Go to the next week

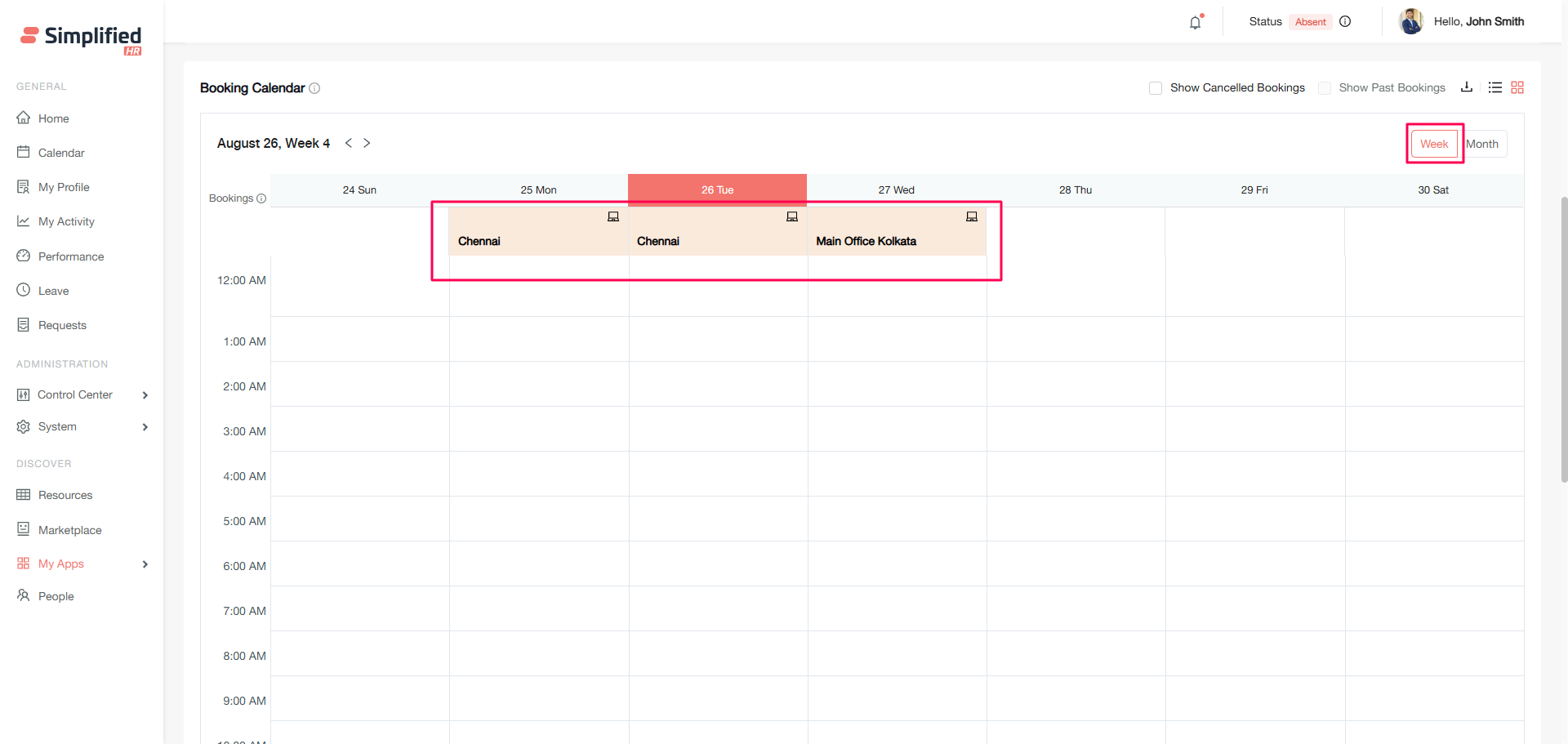click(367, 143)
